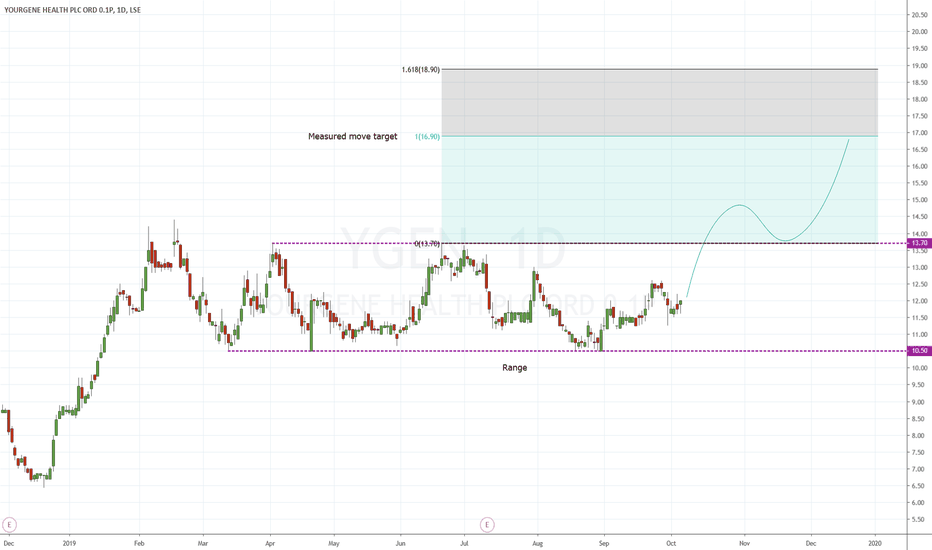Click the 2020 label on the time axis
Viewport: 932px width, 550px height.
pyautogui.click(x=875, y=543)
